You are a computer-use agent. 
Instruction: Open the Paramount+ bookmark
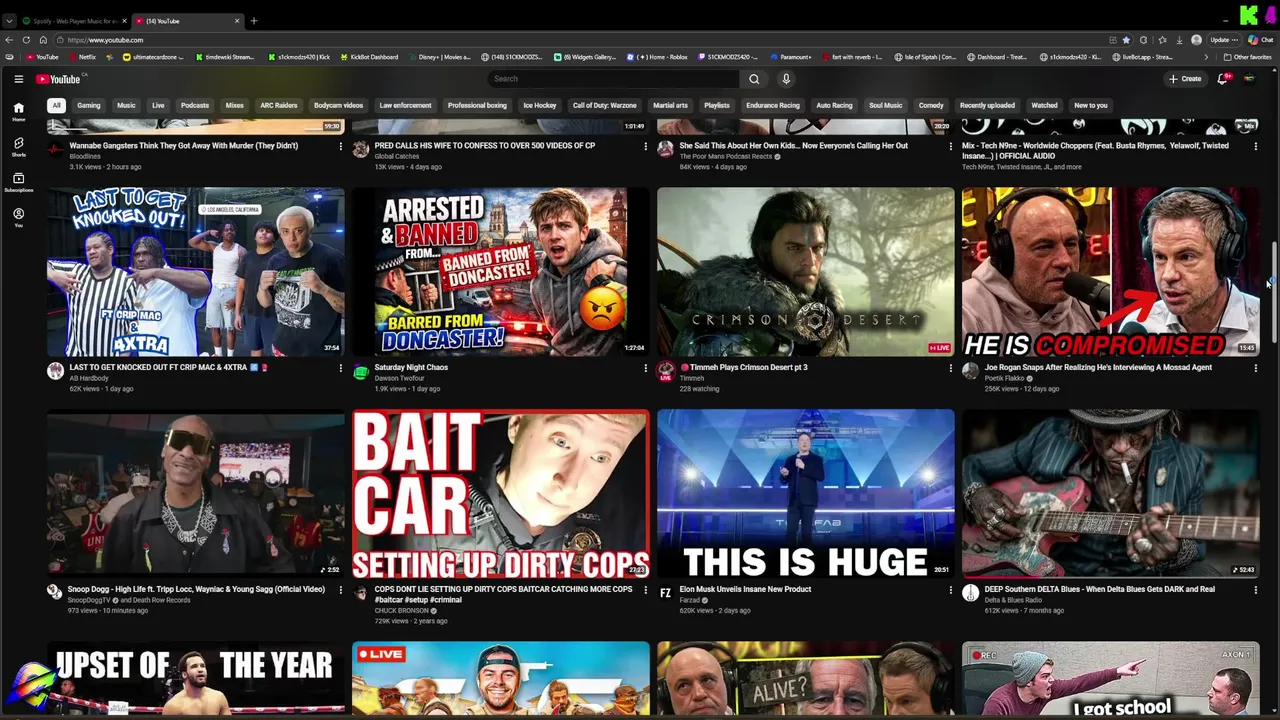point(791,57)
